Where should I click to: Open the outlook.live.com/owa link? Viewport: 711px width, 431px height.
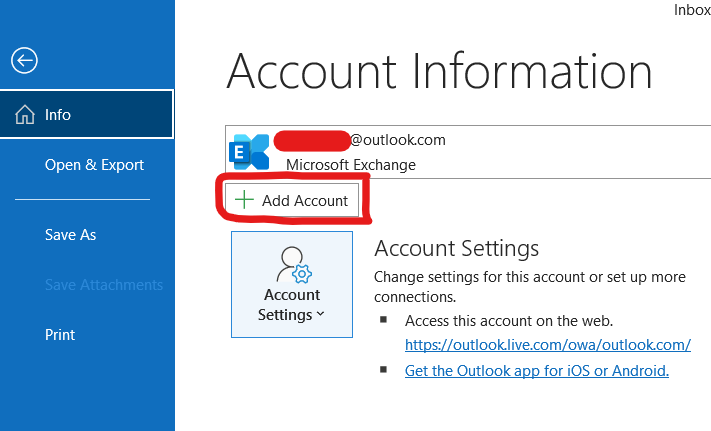(548, 345)
